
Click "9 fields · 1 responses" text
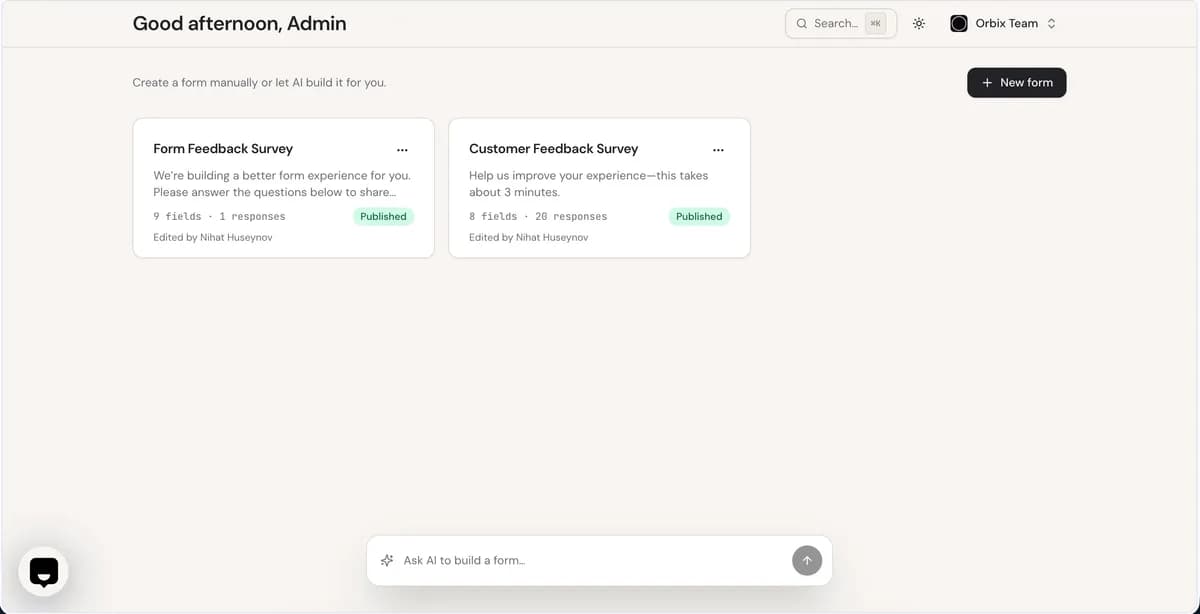coord(219,216)
